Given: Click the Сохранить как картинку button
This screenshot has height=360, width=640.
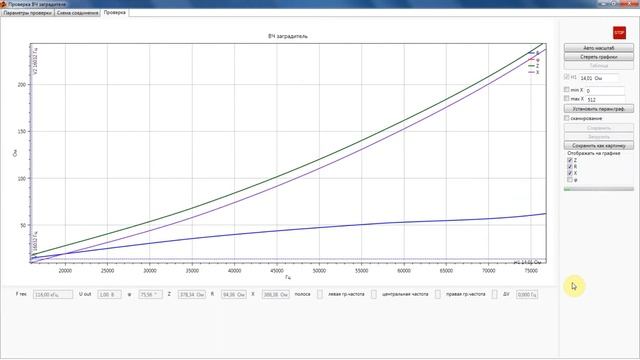Looking at the screenshot, I should pyautogui.click(x=599, y=145).
